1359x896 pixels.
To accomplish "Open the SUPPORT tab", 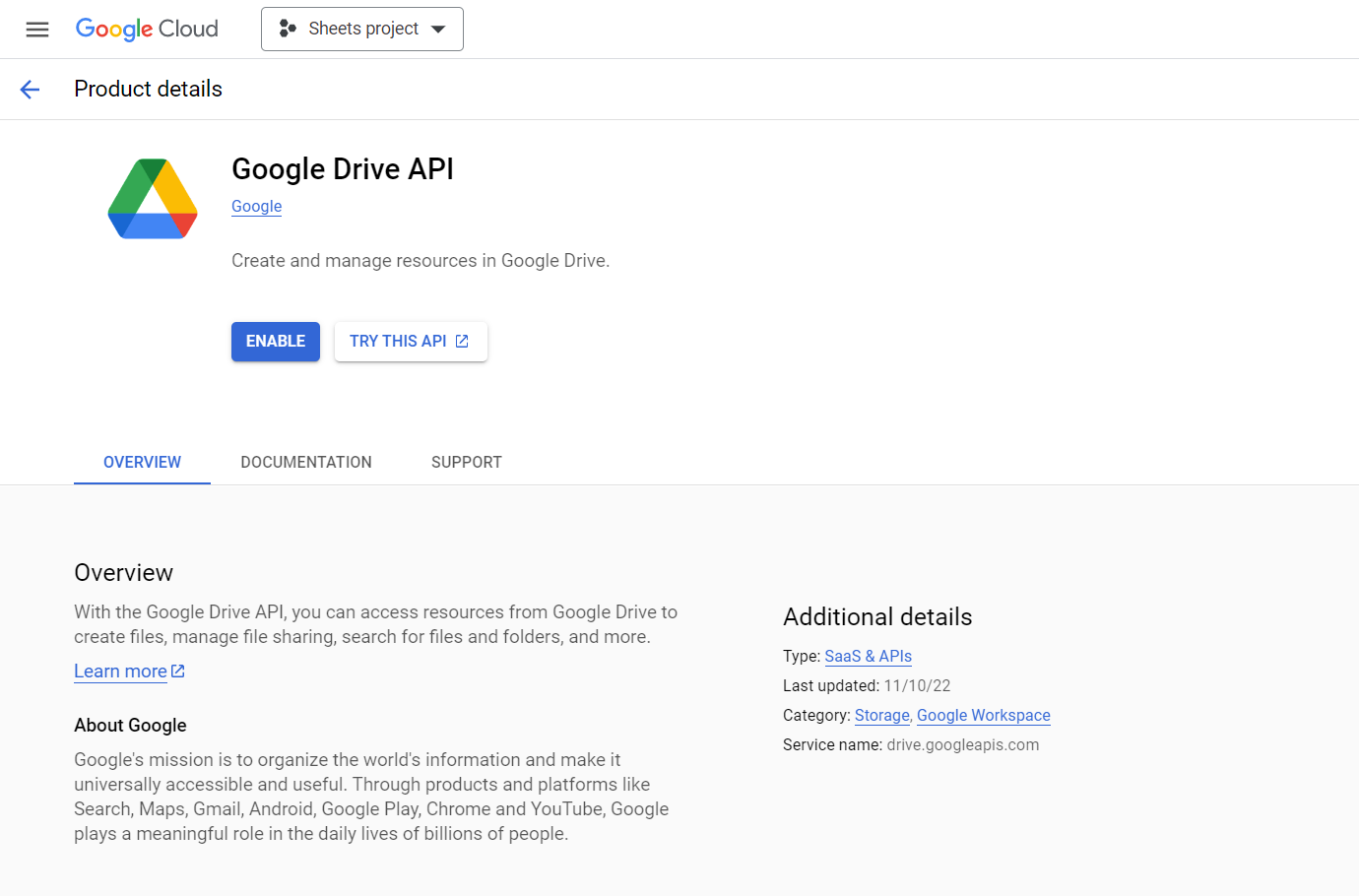I will point(466,462).
